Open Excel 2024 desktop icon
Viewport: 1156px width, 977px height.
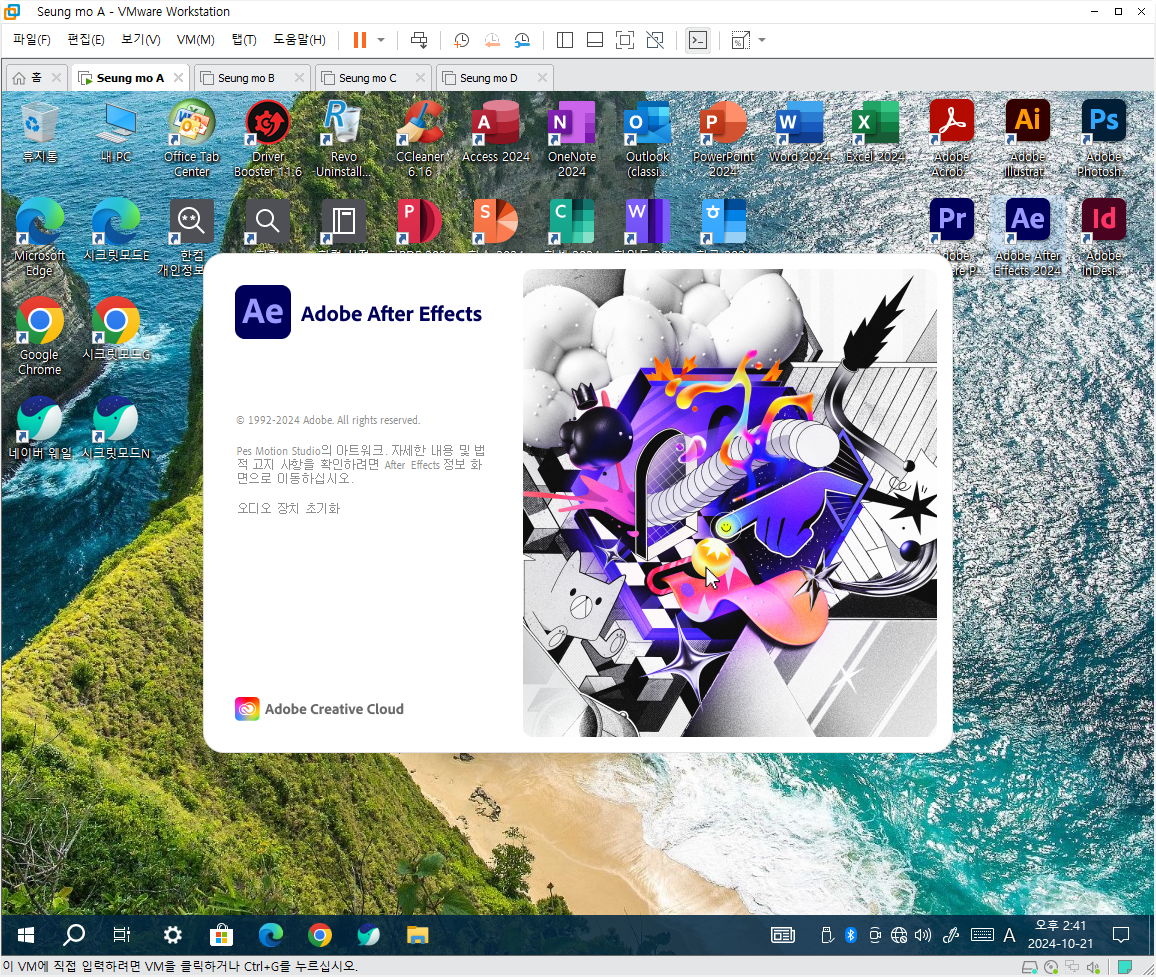click(x=875, y=133)
